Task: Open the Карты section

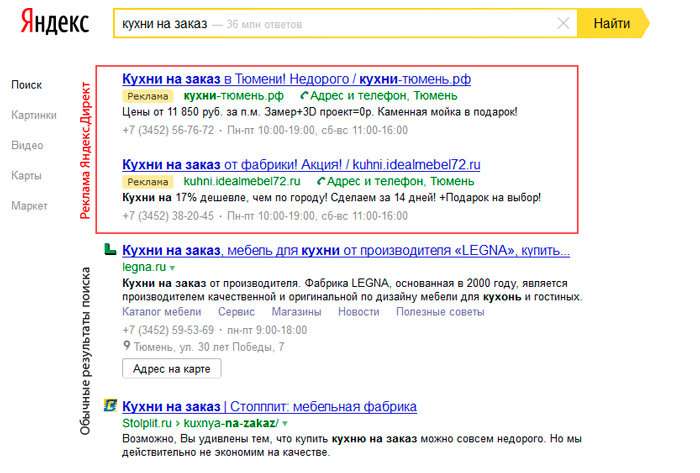Action: [26, 175]
